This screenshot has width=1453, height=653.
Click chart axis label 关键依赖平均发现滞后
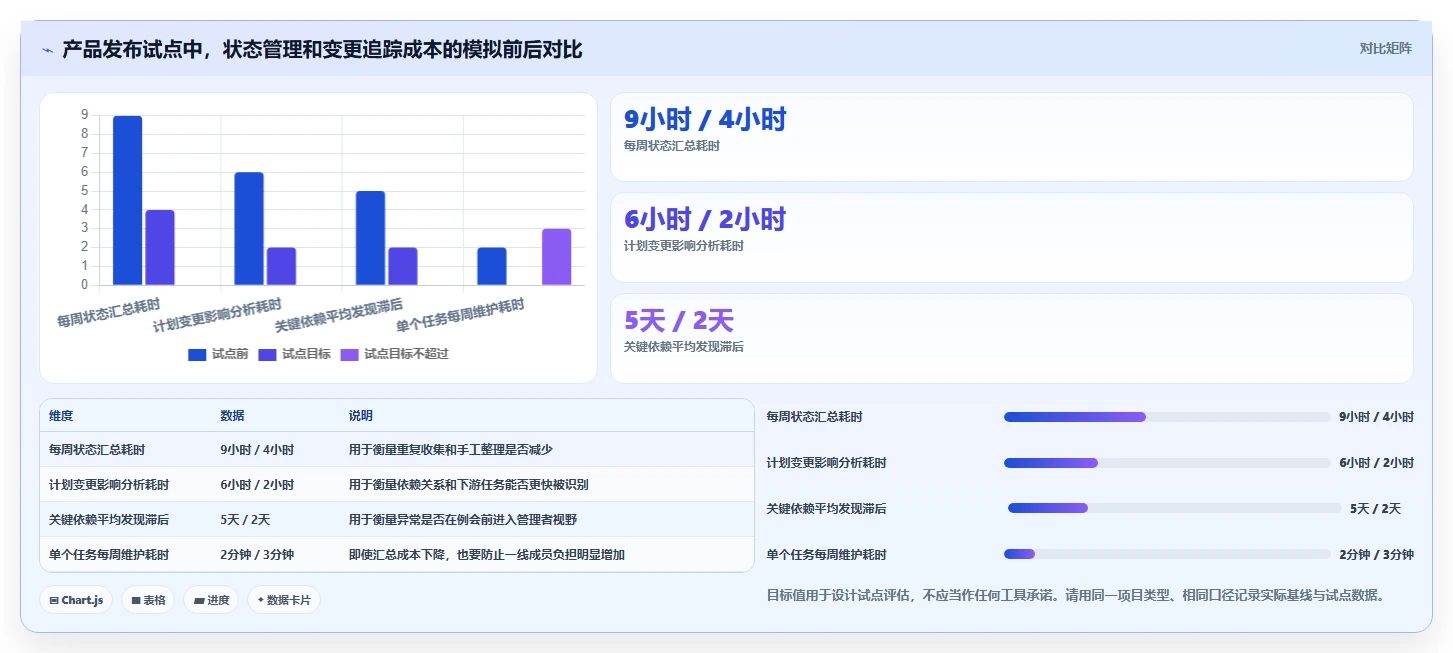pos(339,315)
